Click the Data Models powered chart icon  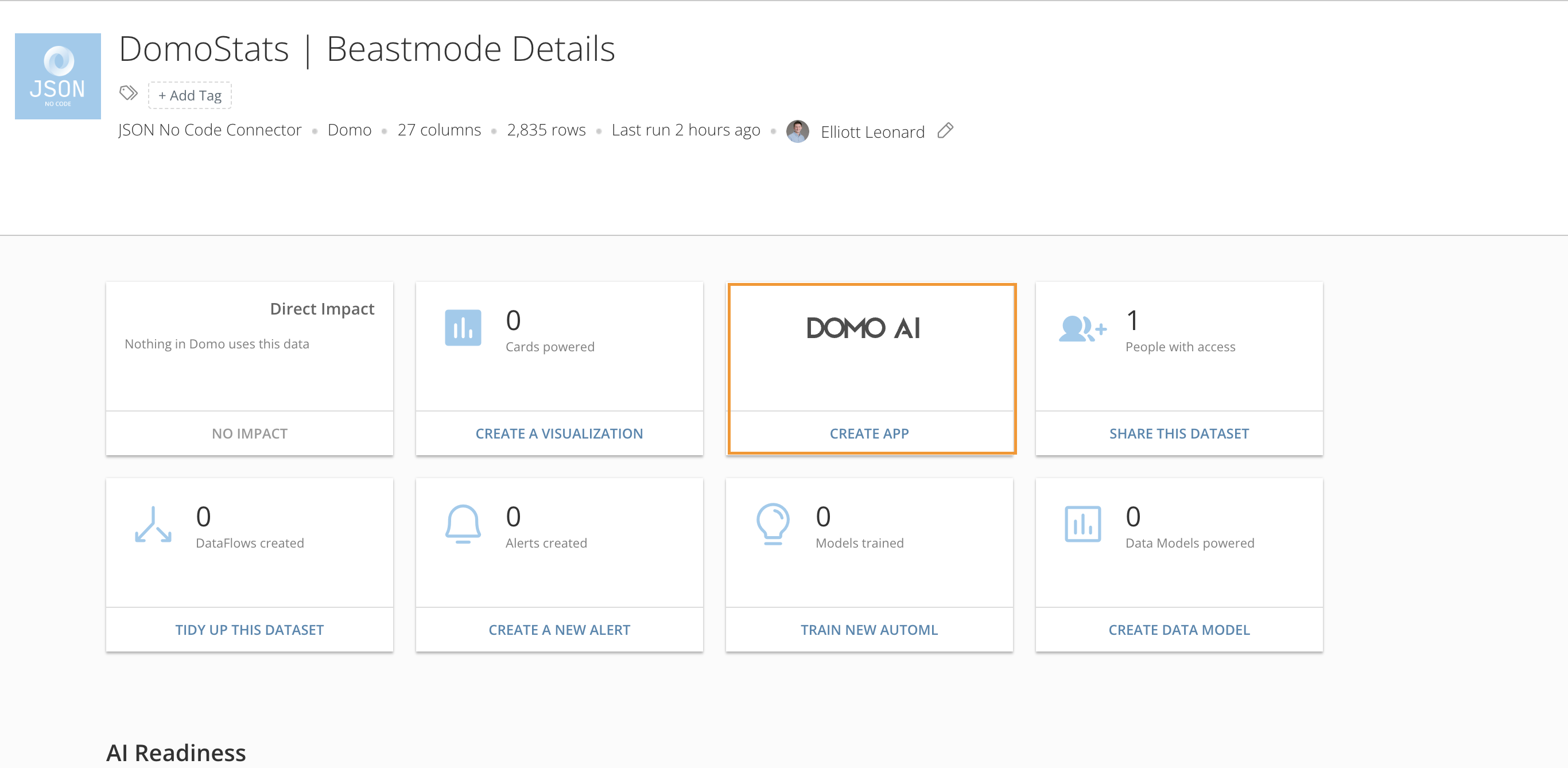1082,524
